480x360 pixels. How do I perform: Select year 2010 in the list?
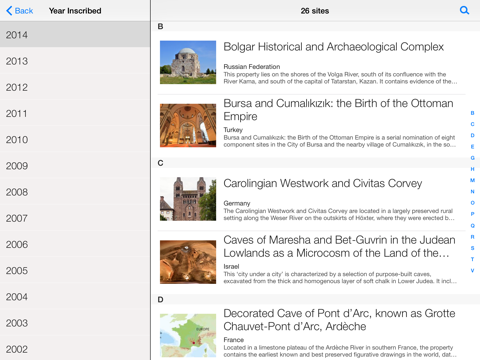coord(75,140)
